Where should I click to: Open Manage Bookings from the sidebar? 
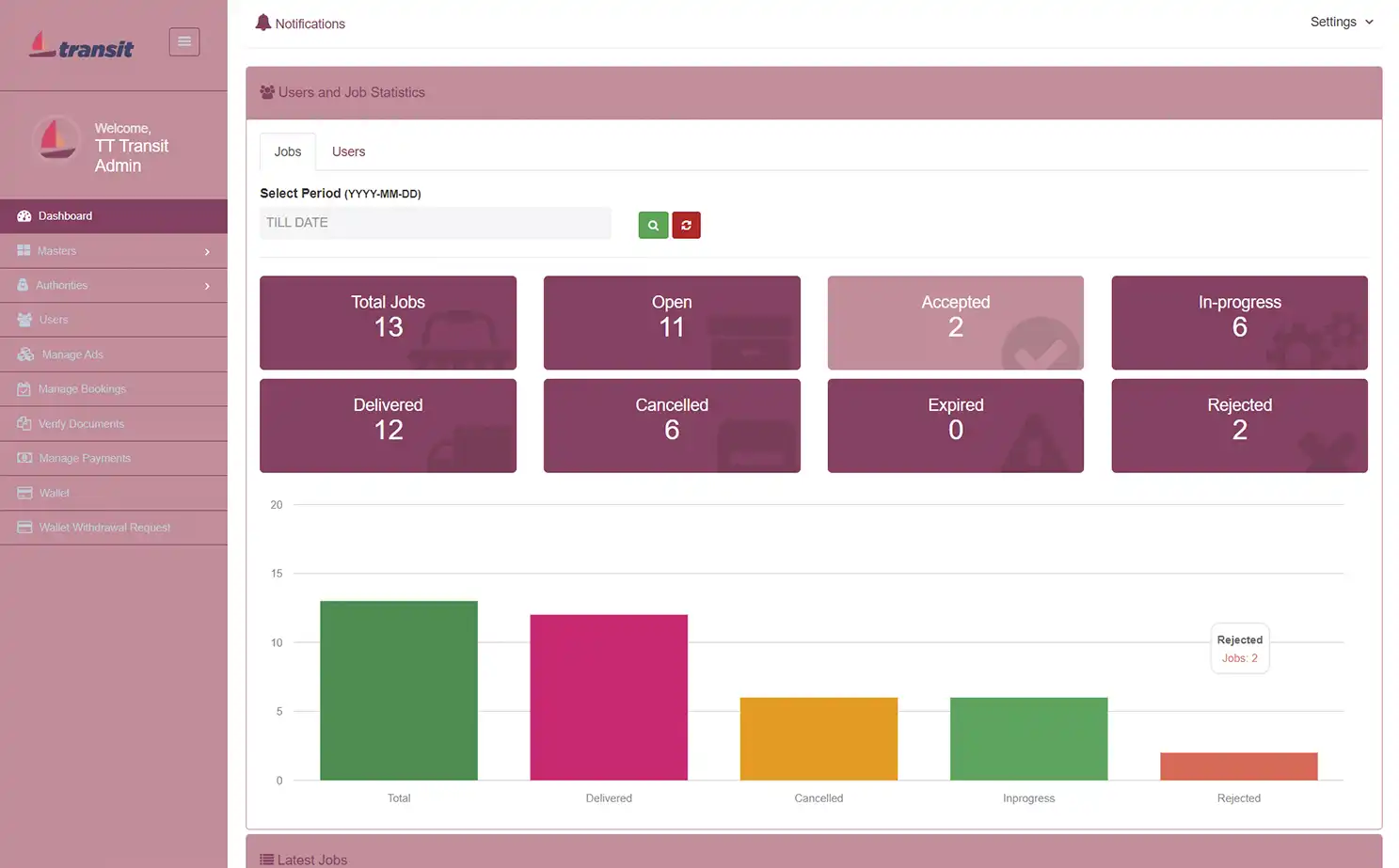coord(81,388)
